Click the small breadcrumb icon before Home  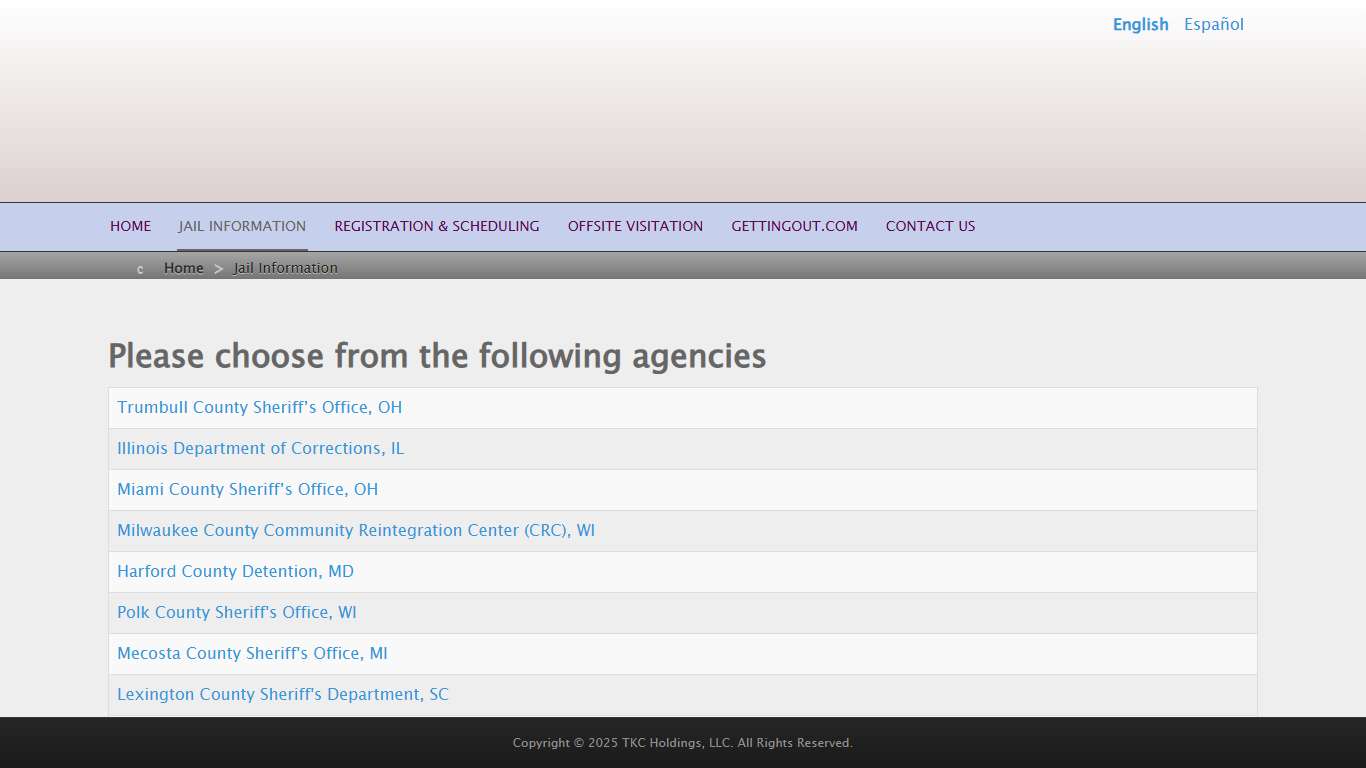click(x=140, y=269)
